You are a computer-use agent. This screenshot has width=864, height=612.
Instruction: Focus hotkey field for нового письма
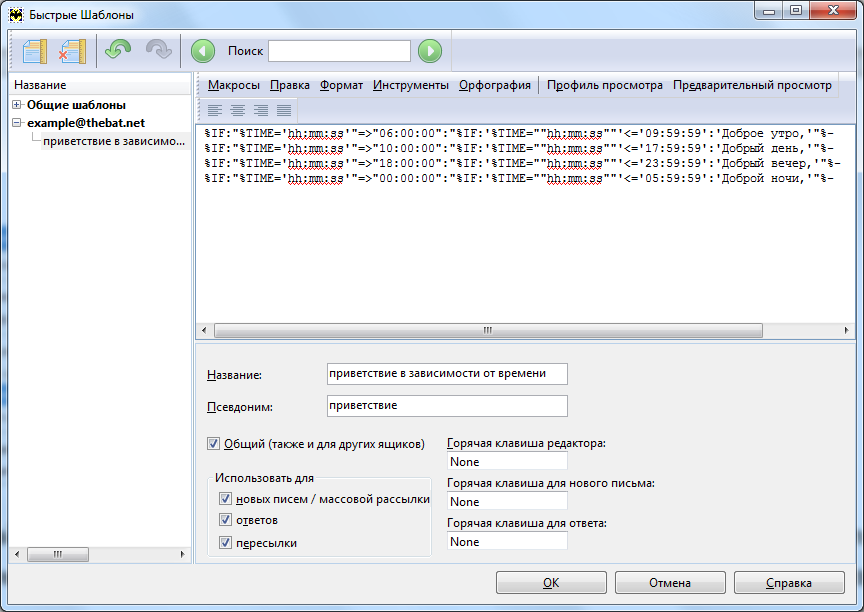(x=507, y=501)
